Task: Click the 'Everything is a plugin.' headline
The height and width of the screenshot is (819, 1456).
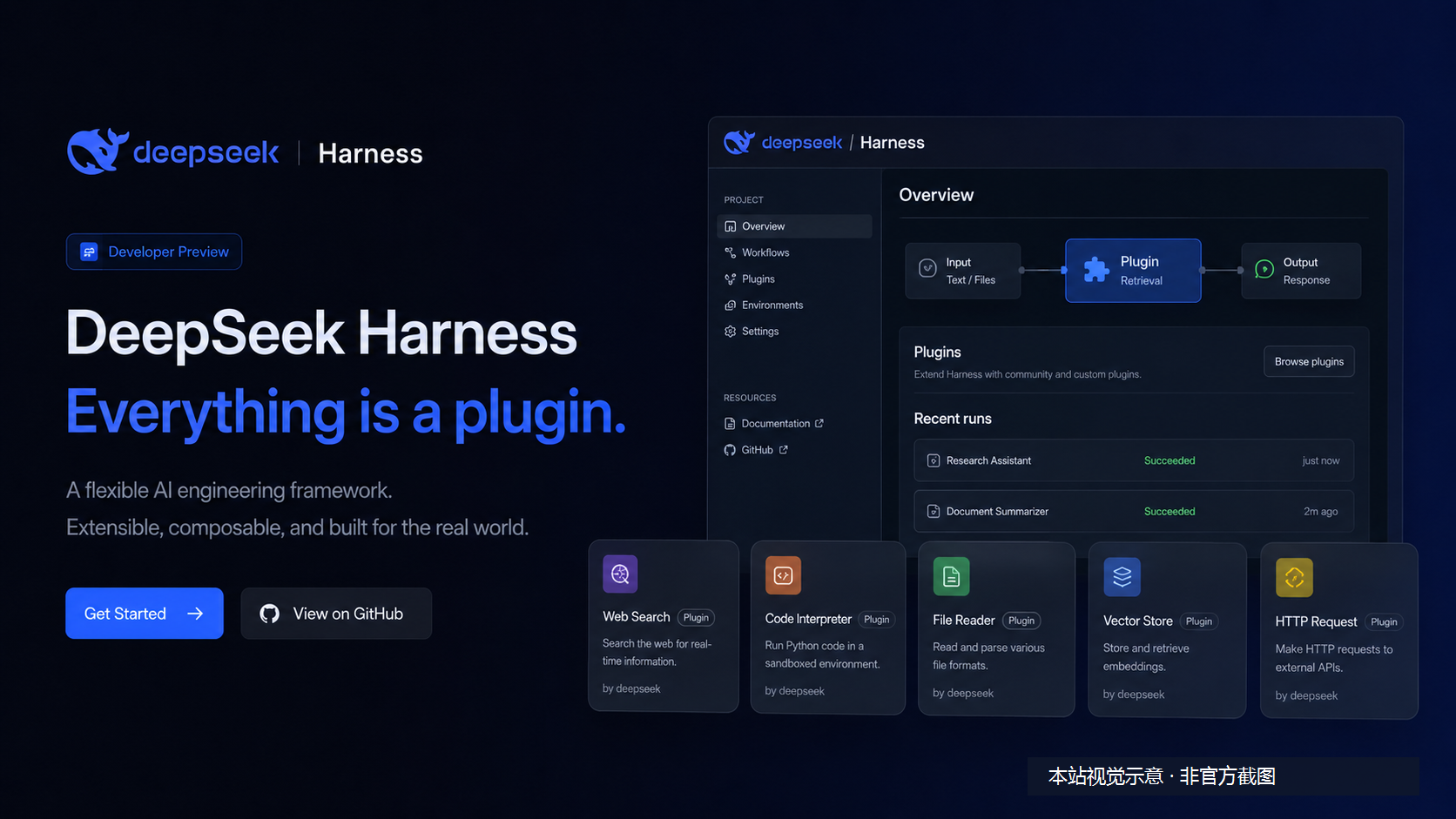Action: pyautogui.click(x=347, y=414)
